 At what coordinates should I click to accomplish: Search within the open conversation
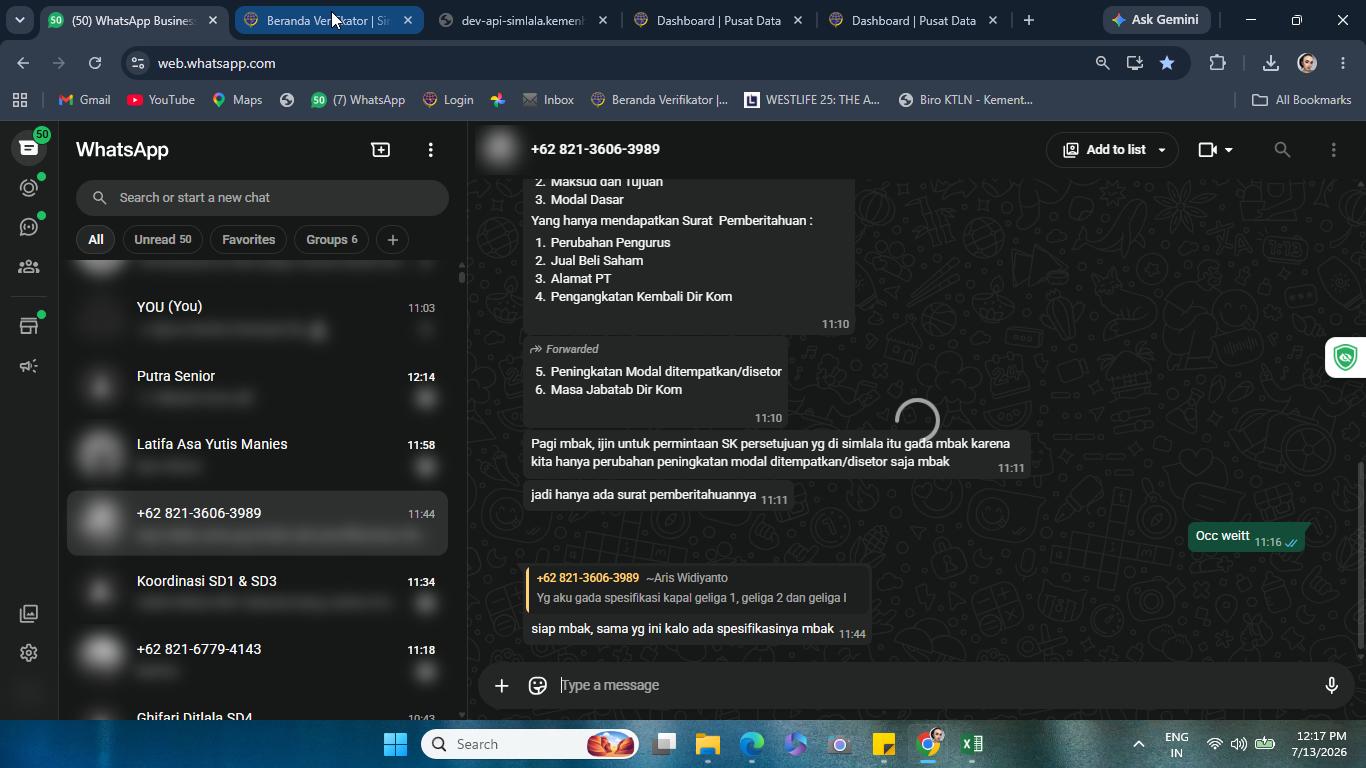[1282, 150]
